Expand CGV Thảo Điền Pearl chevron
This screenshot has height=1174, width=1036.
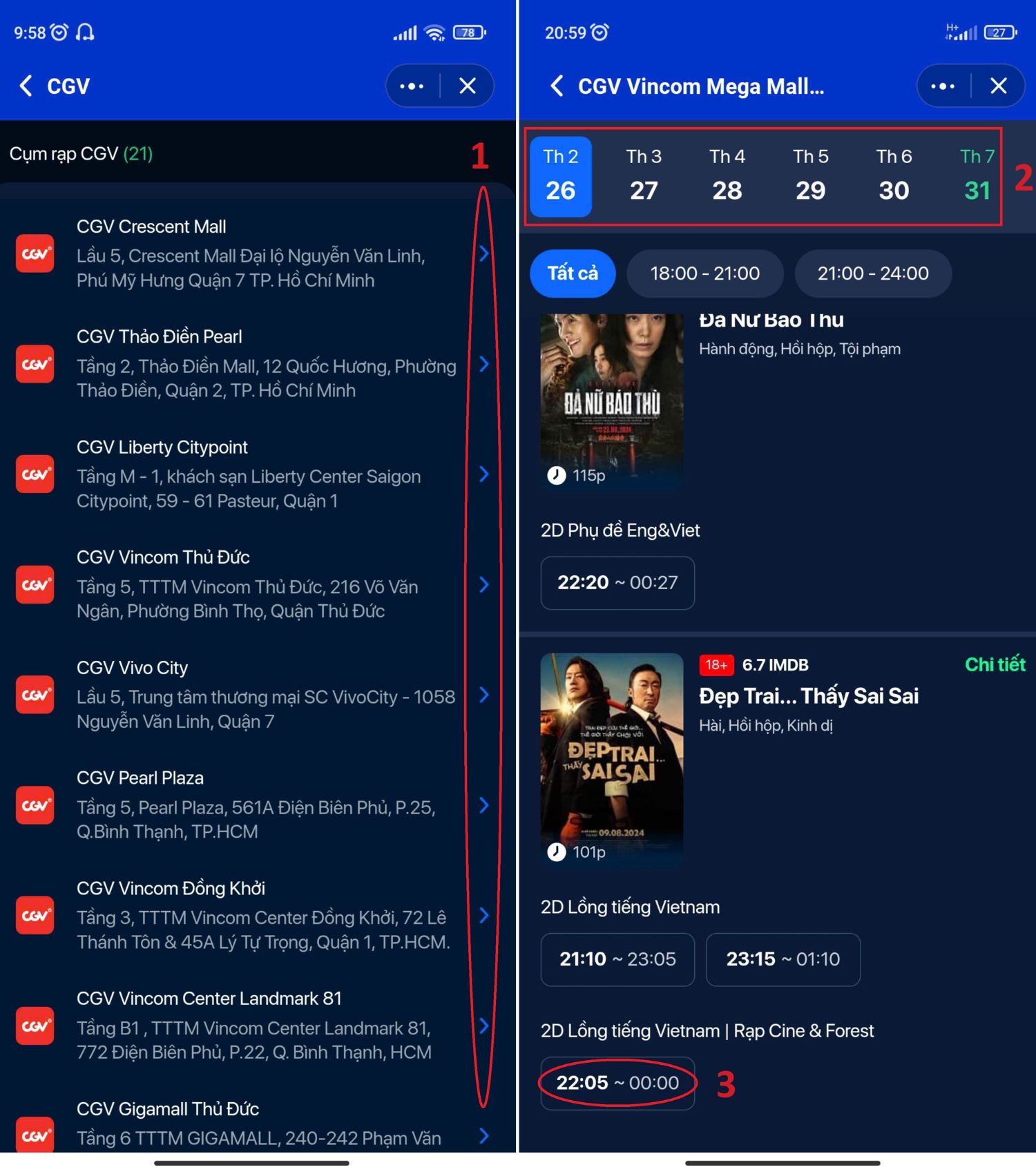(x=484, y=364)
